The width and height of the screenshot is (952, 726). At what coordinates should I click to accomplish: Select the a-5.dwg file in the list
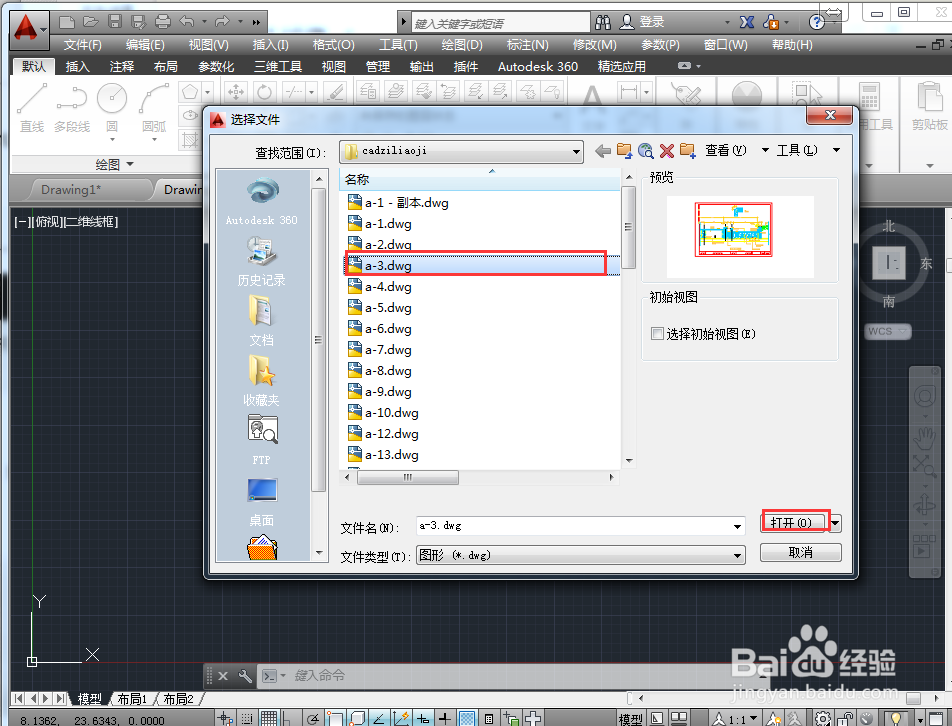385,307
